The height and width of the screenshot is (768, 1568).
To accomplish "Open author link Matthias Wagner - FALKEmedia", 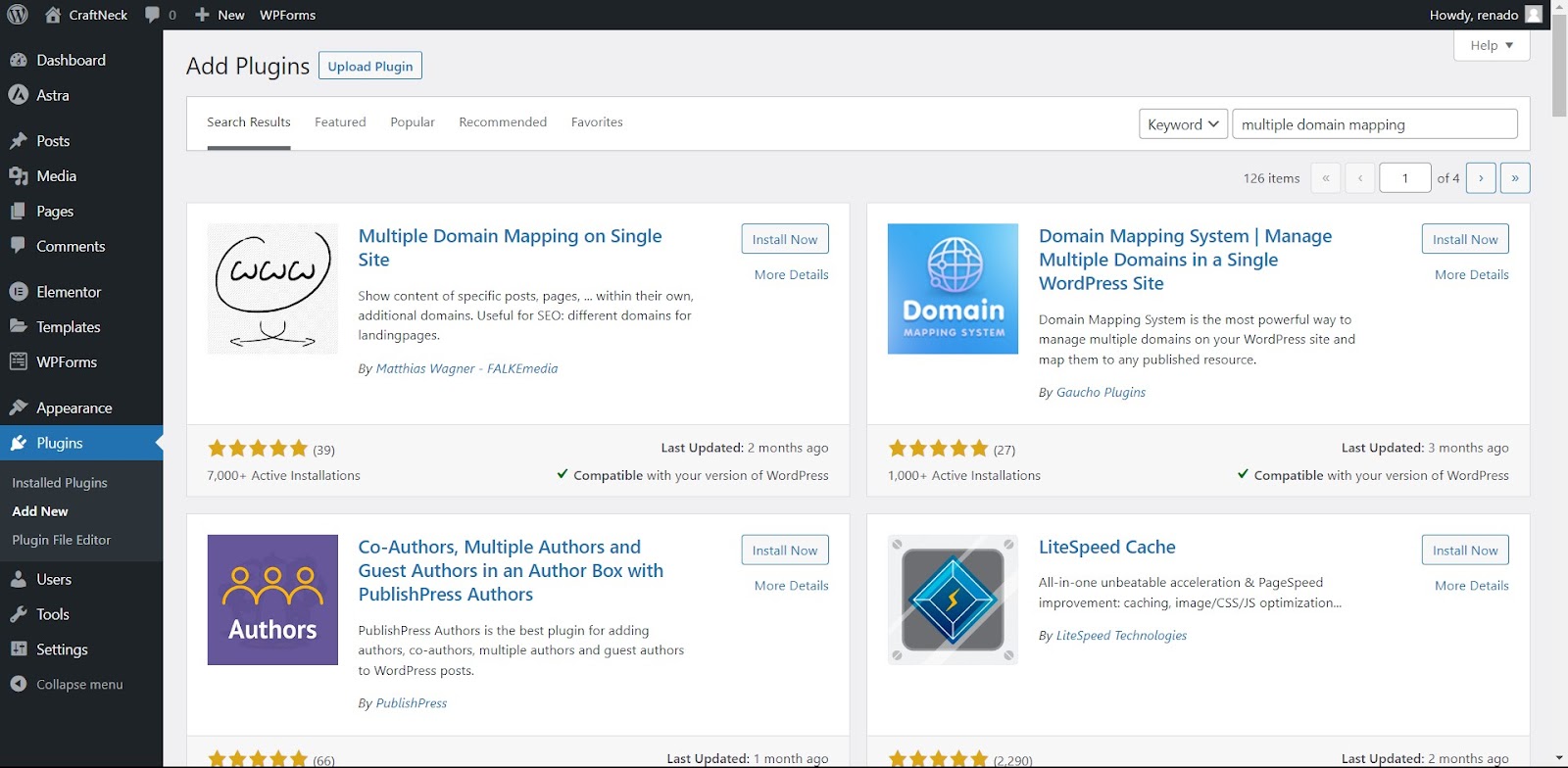I will [466, 368].
